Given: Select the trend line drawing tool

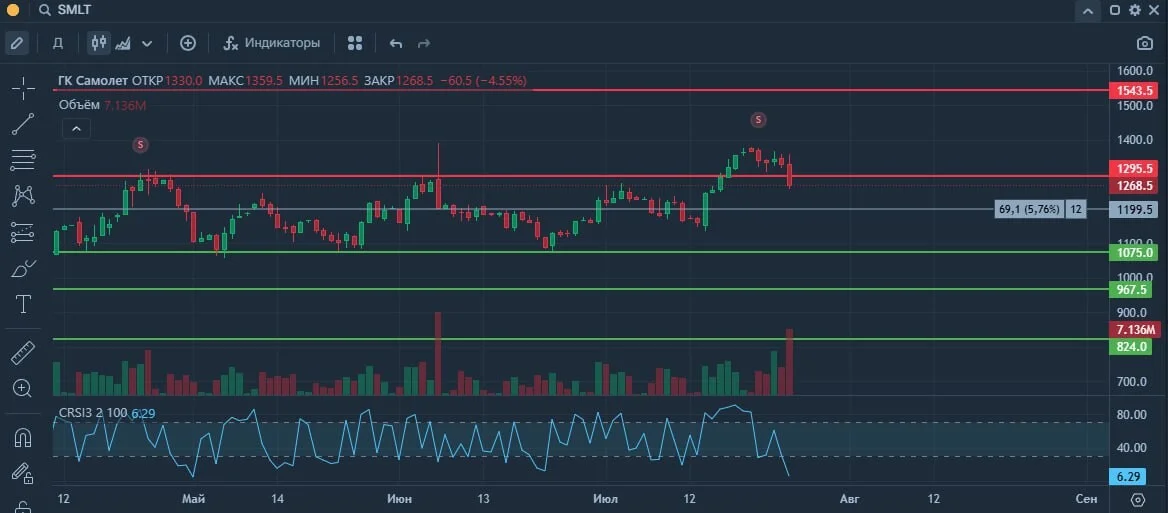Looking at the screenshot, I should tap(24, 124).
